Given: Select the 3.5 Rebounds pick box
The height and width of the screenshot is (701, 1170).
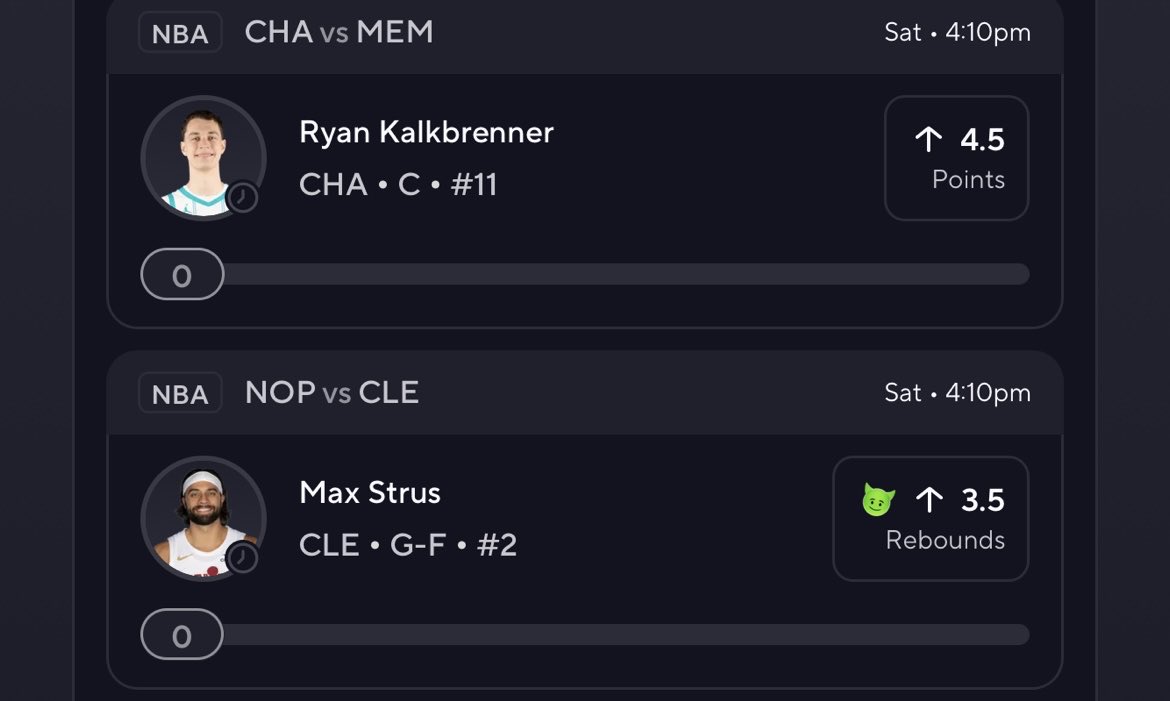Looking at the screenshot, I should pos(930,519).
